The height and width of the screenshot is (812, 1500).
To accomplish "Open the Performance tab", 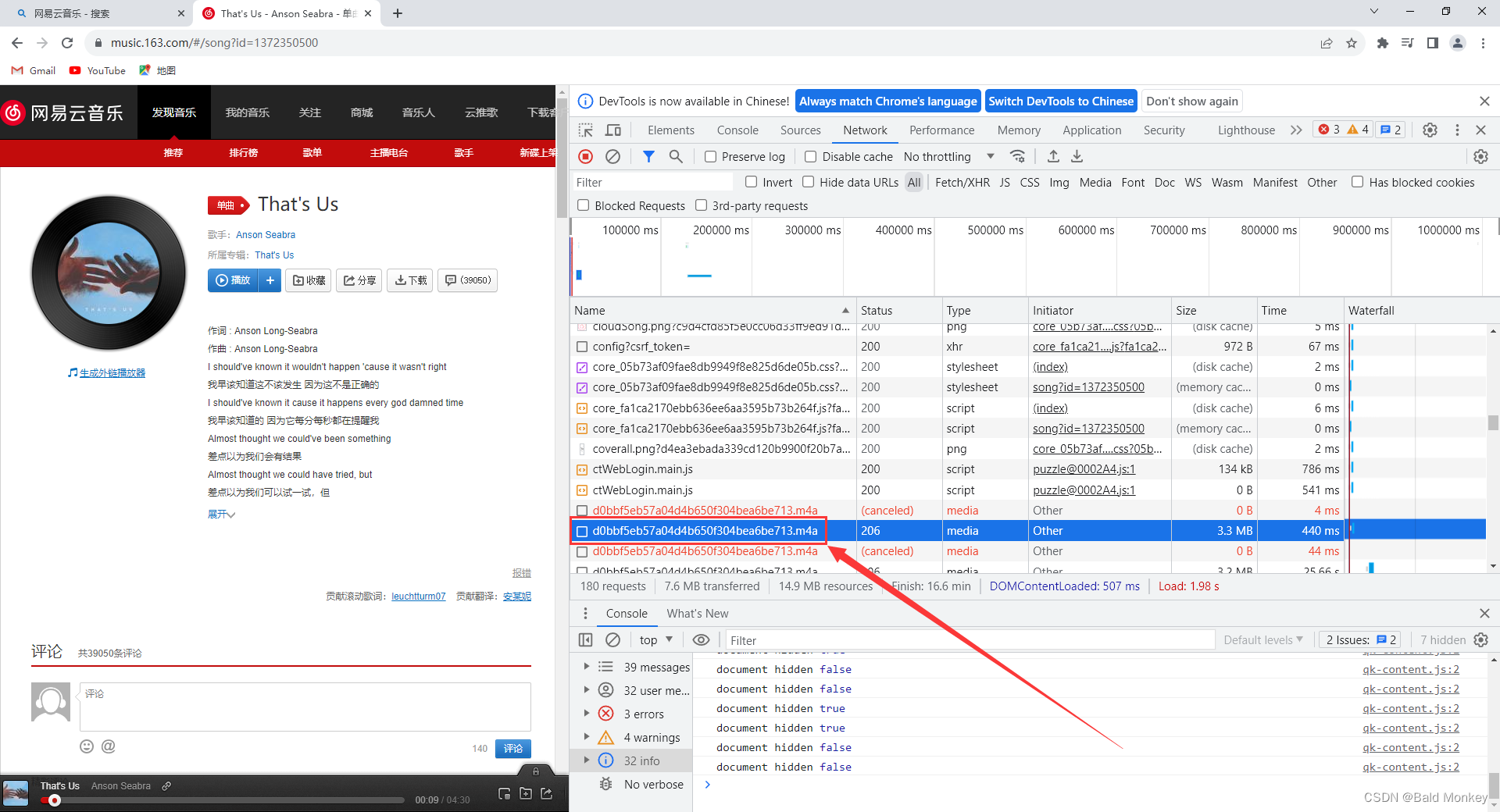I will pos(941,130).
